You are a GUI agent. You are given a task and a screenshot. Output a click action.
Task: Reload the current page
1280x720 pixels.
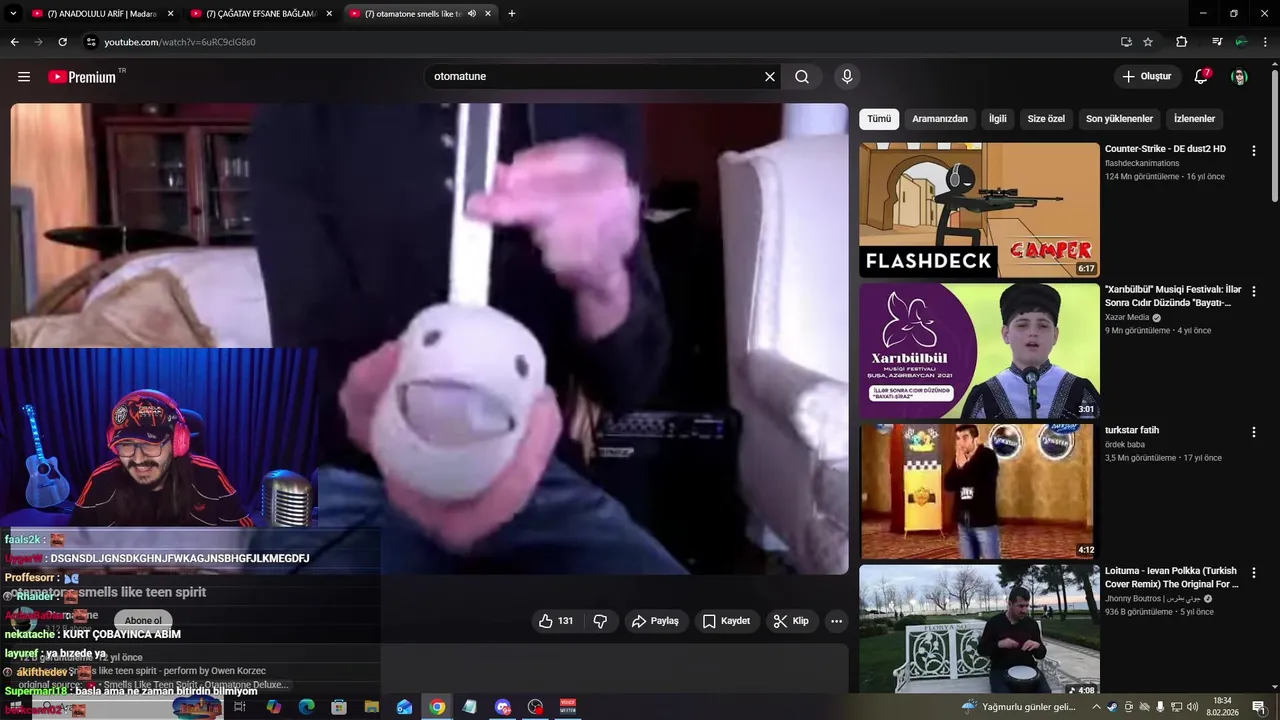[x=62, y=42]
